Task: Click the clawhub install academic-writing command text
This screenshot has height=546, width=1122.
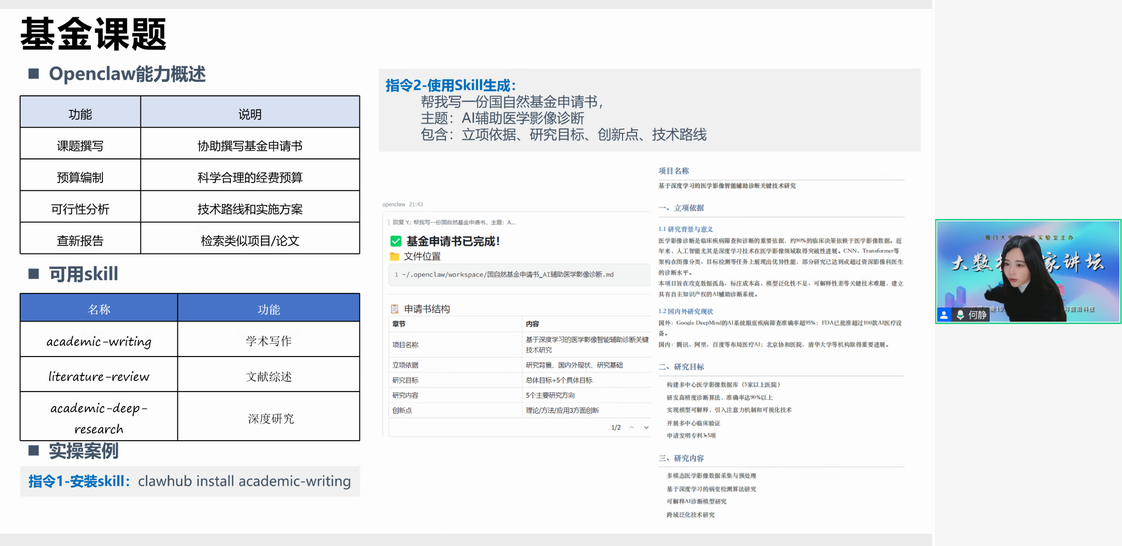Action: point(244,481)
